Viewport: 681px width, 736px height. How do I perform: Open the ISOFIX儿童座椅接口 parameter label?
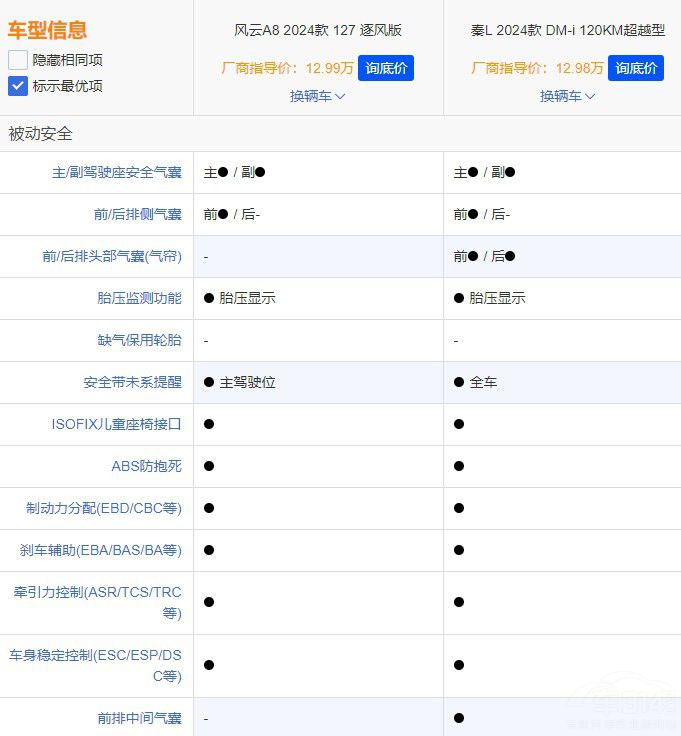pyautogui.click(x=116, y=424)
